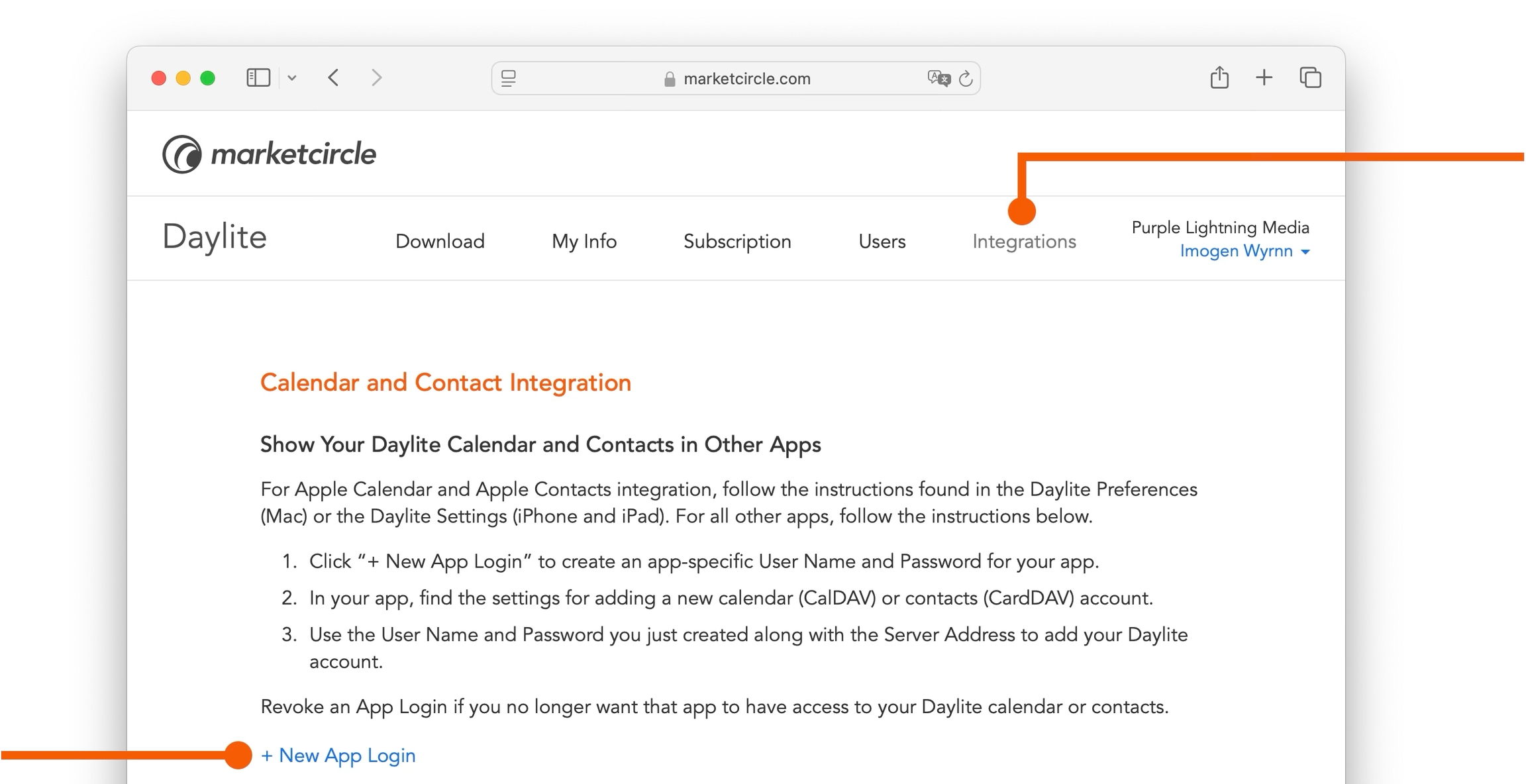
Task: Click the reader page icon in address bar
Action: pyautogui.click(x=509, y=79)
